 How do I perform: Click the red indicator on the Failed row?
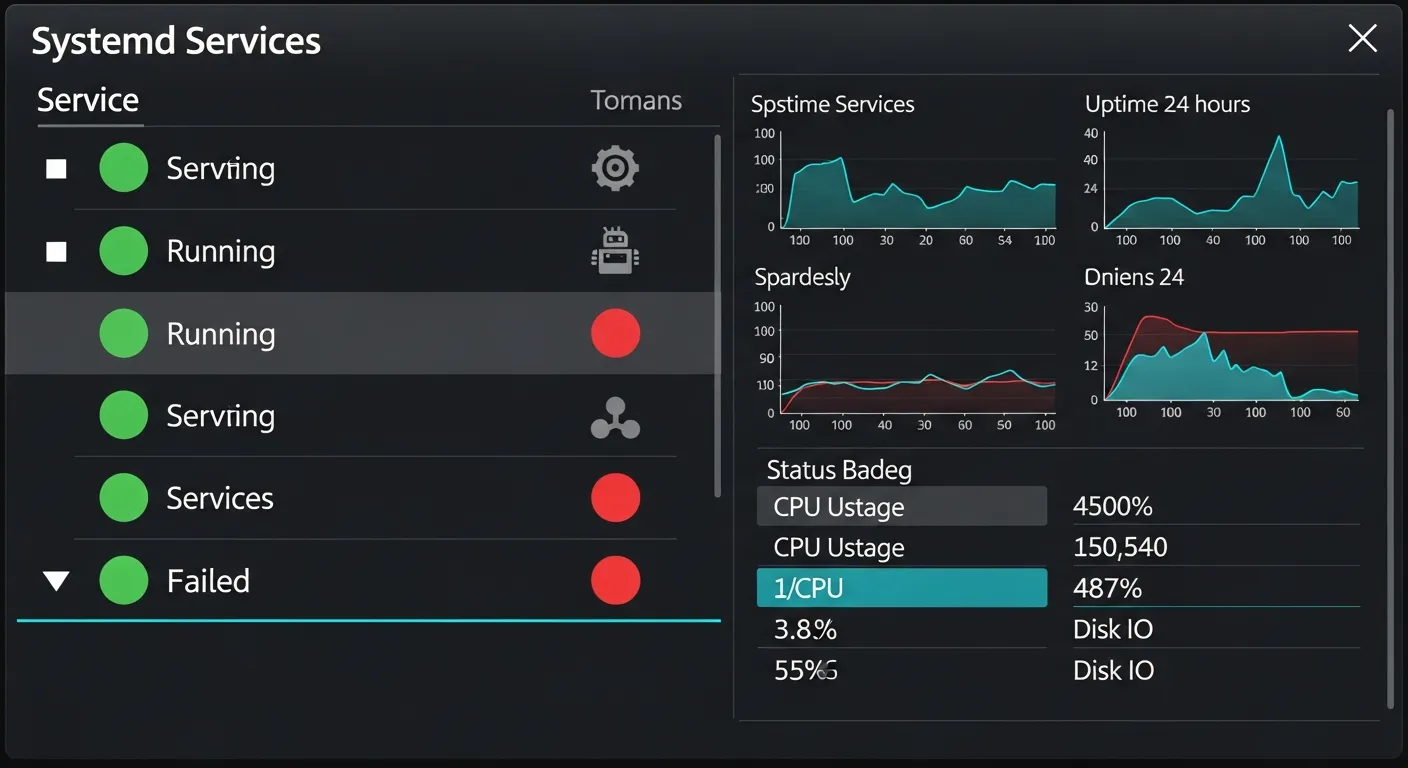[x=614, y=580]
